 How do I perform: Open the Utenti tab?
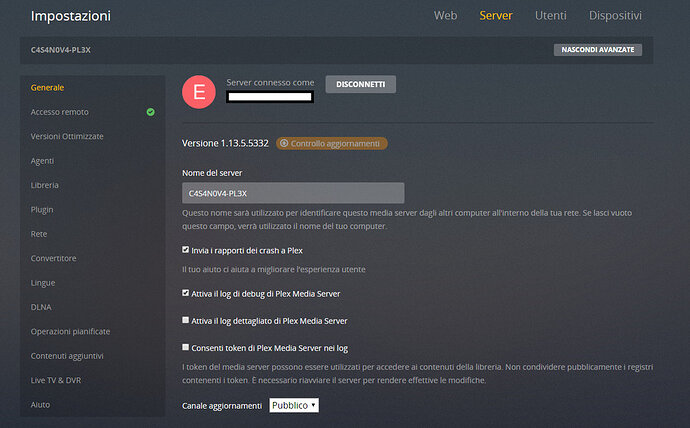pos(551,15)
